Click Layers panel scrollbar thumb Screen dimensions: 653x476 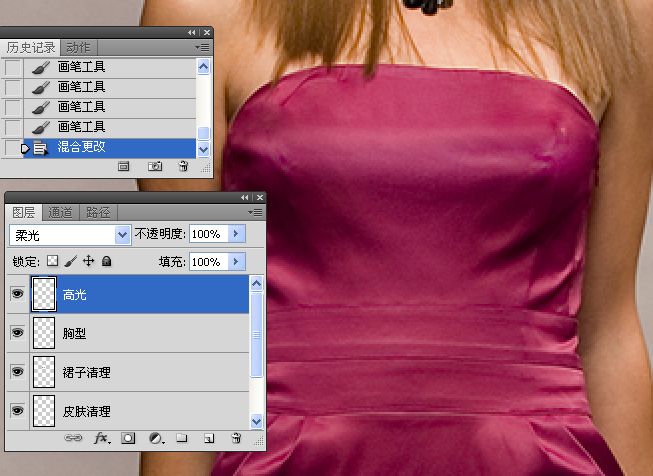tap(257, 335)
